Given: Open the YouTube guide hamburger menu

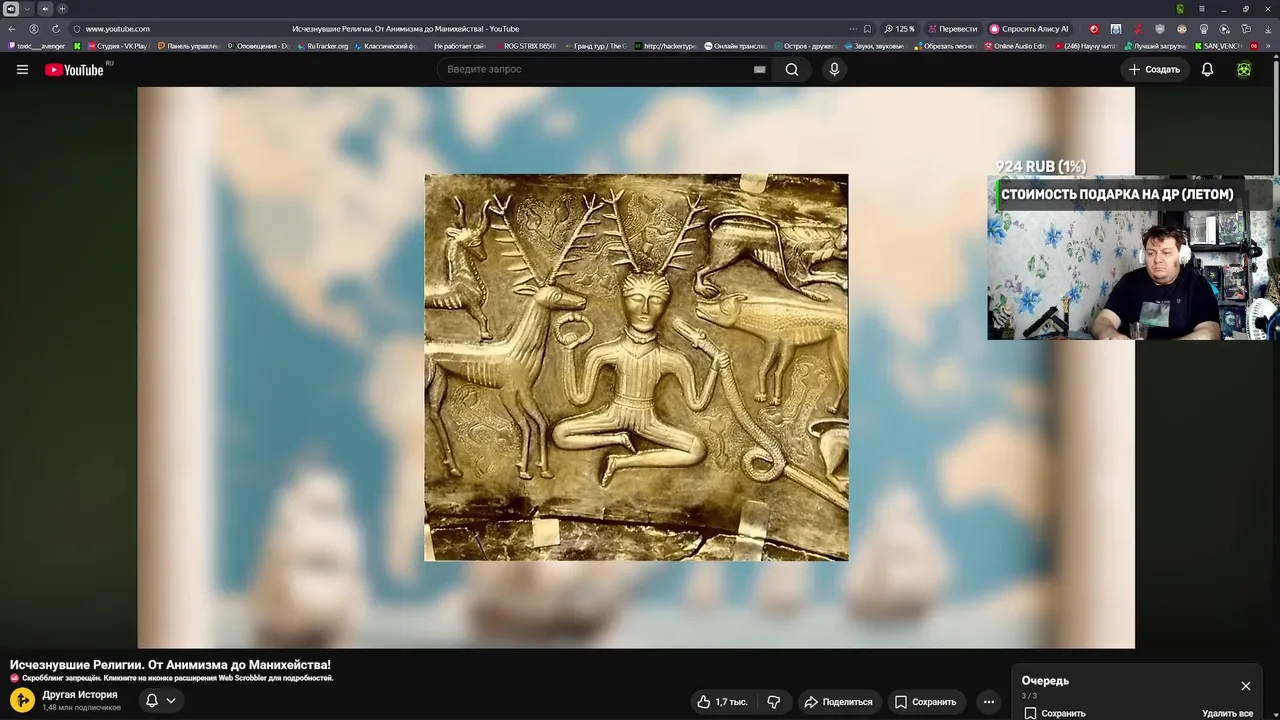Looking at the screenshot, I should point(22,69).
